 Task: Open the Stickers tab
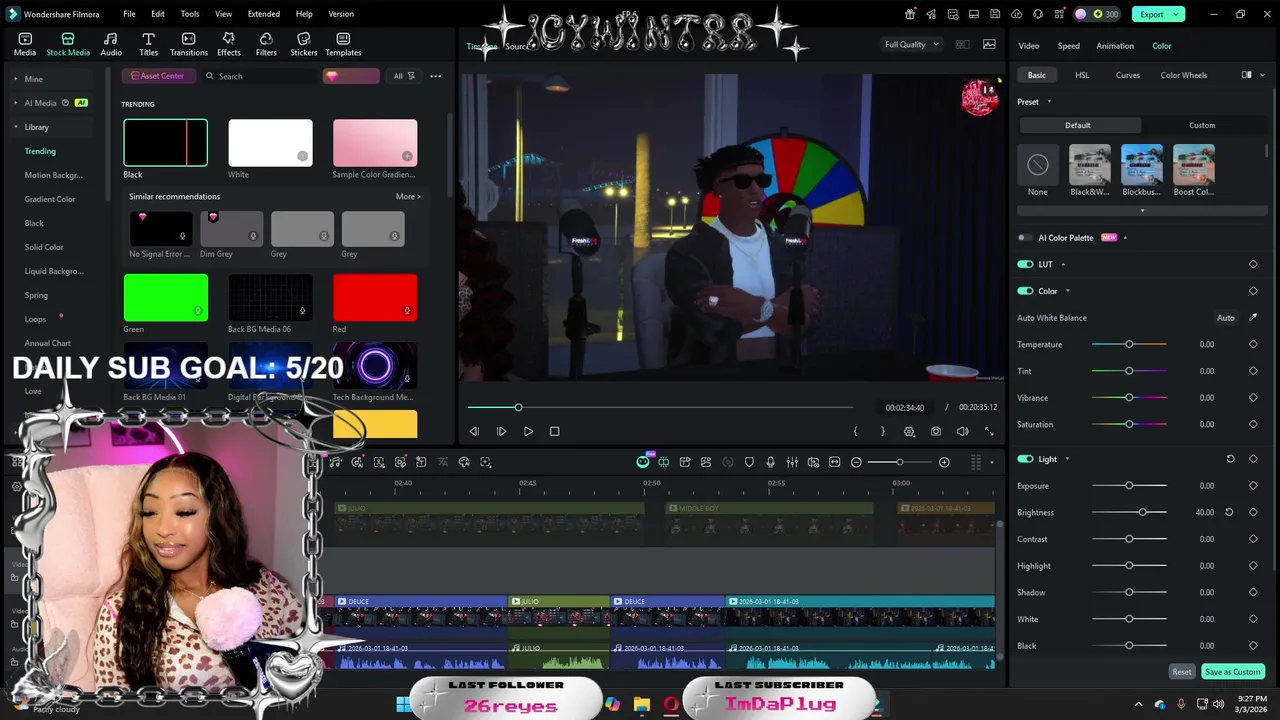(304, 44)
